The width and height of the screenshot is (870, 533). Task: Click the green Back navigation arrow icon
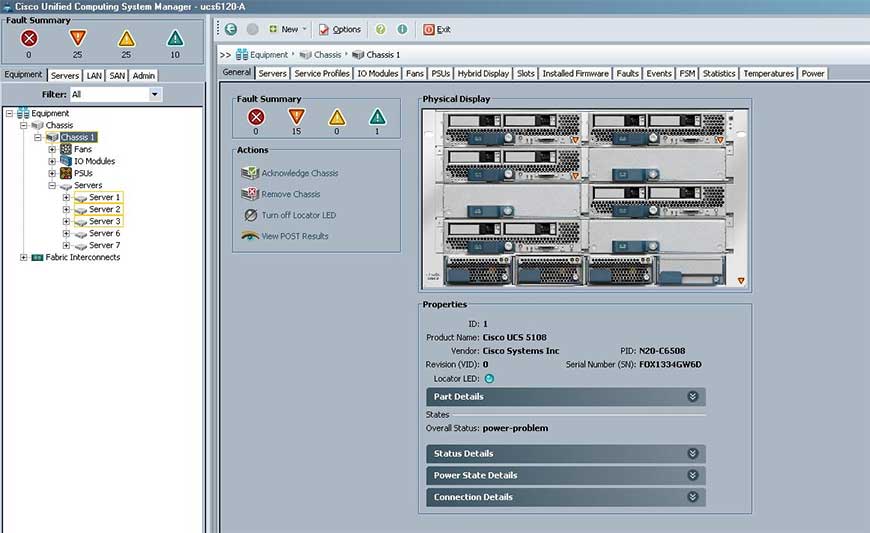(x=231, y=29)
